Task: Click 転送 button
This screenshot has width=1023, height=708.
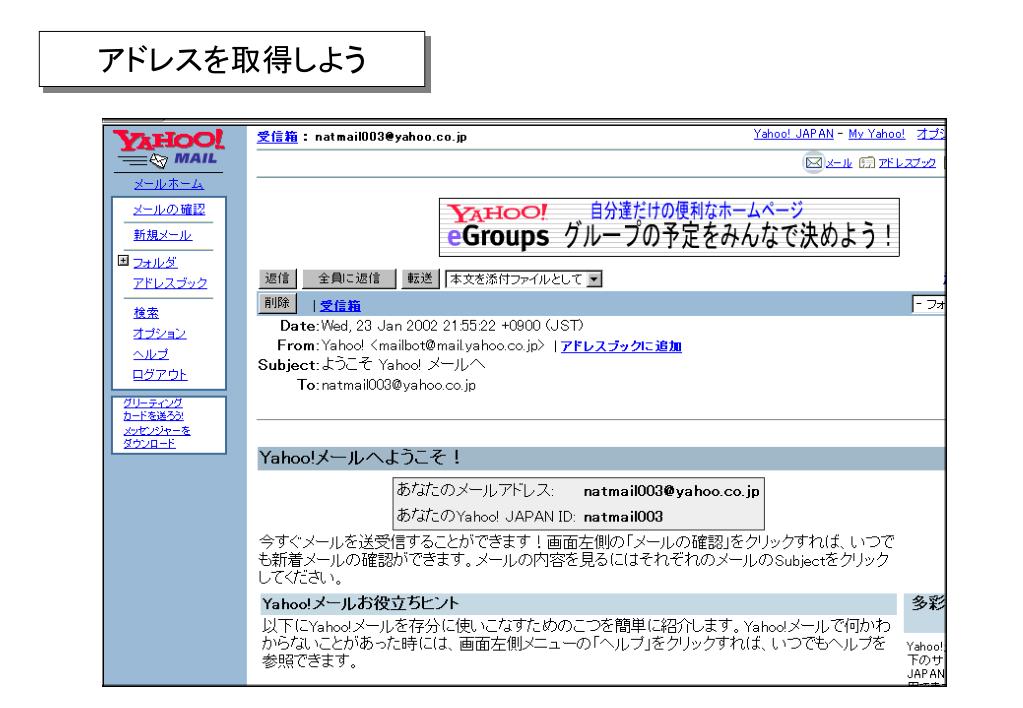Action: point(420,279)
